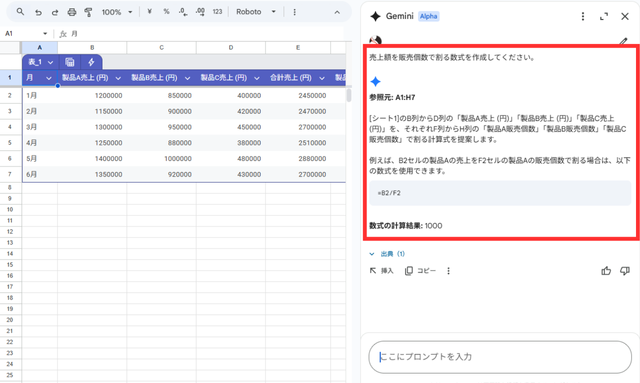Click the table view icon beside 表_1
Screen dimensions: 640x383
pos(70,62)
